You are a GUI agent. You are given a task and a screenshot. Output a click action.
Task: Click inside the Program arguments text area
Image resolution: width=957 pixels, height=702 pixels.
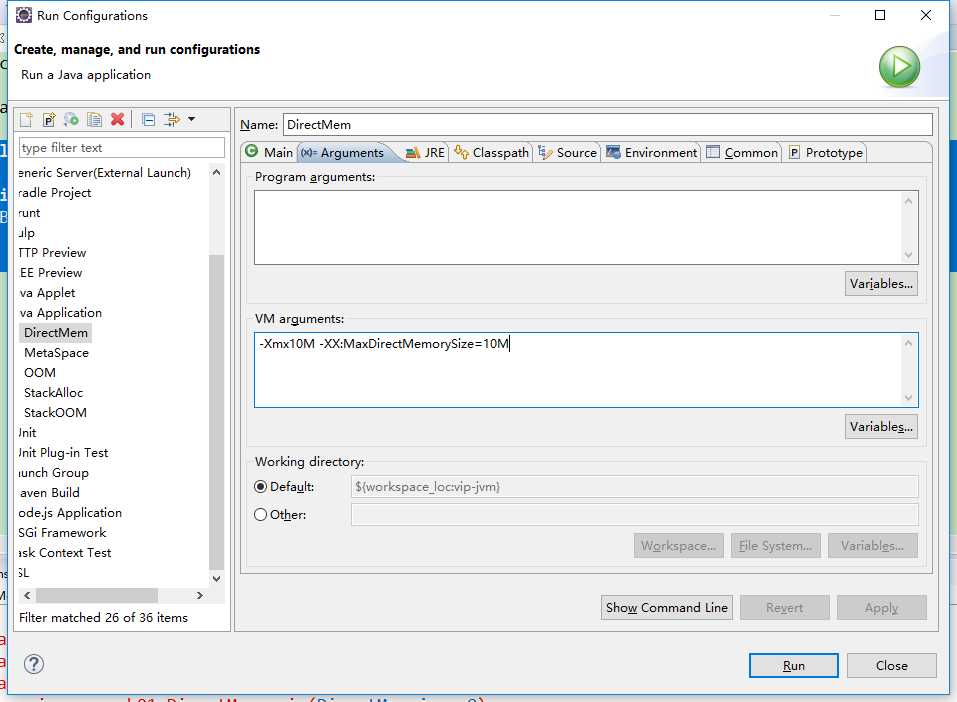point(577,227)
